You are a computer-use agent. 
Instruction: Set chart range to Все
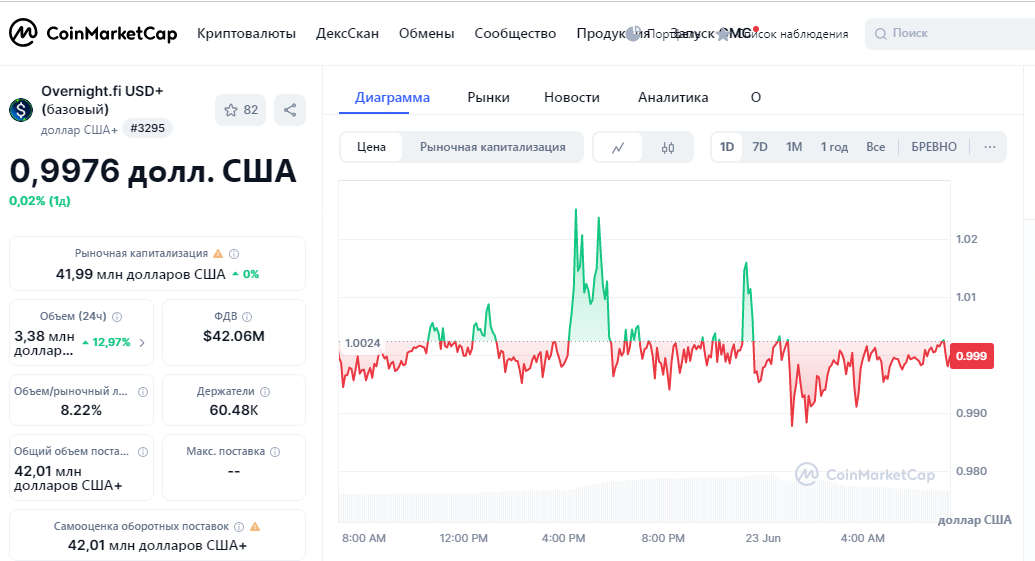(x=875, y=147)
